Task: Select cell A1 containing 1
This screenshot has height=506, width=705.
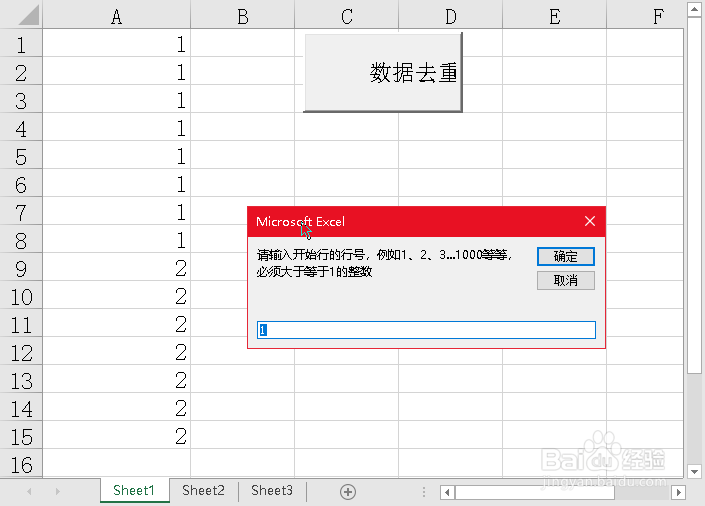Action: (116, 44)
